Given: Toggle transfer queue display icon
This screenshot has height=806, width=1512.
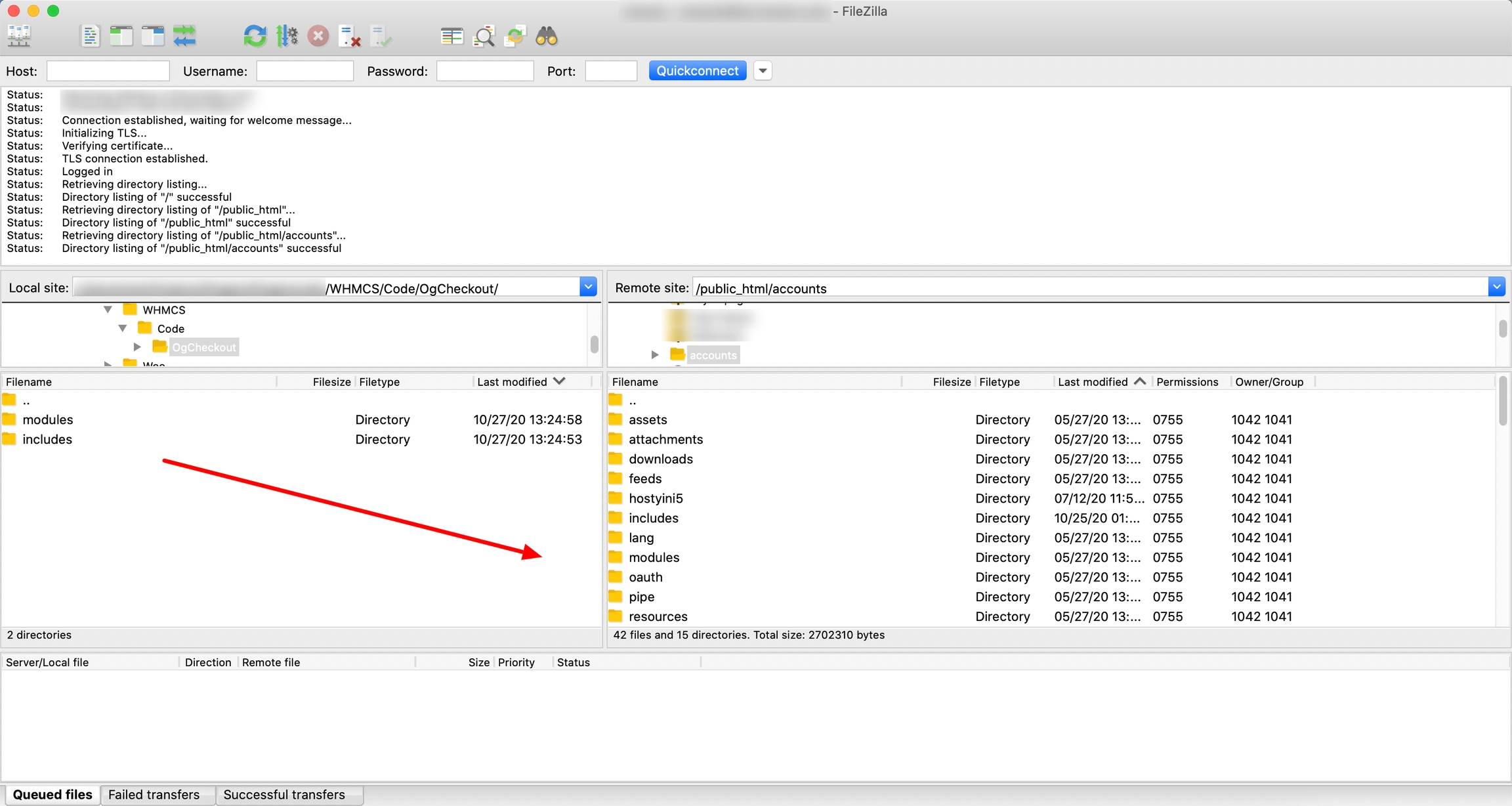Looking at the screenshot, I should (x=184, y=36).
